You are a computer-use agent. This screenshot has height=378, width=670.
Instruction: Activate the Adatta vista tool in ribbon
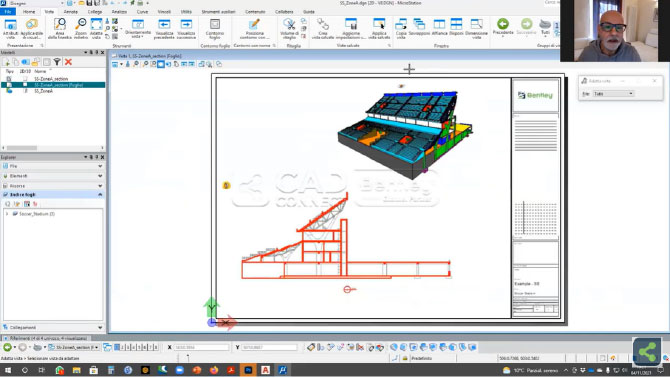click(x=96, y=29)
